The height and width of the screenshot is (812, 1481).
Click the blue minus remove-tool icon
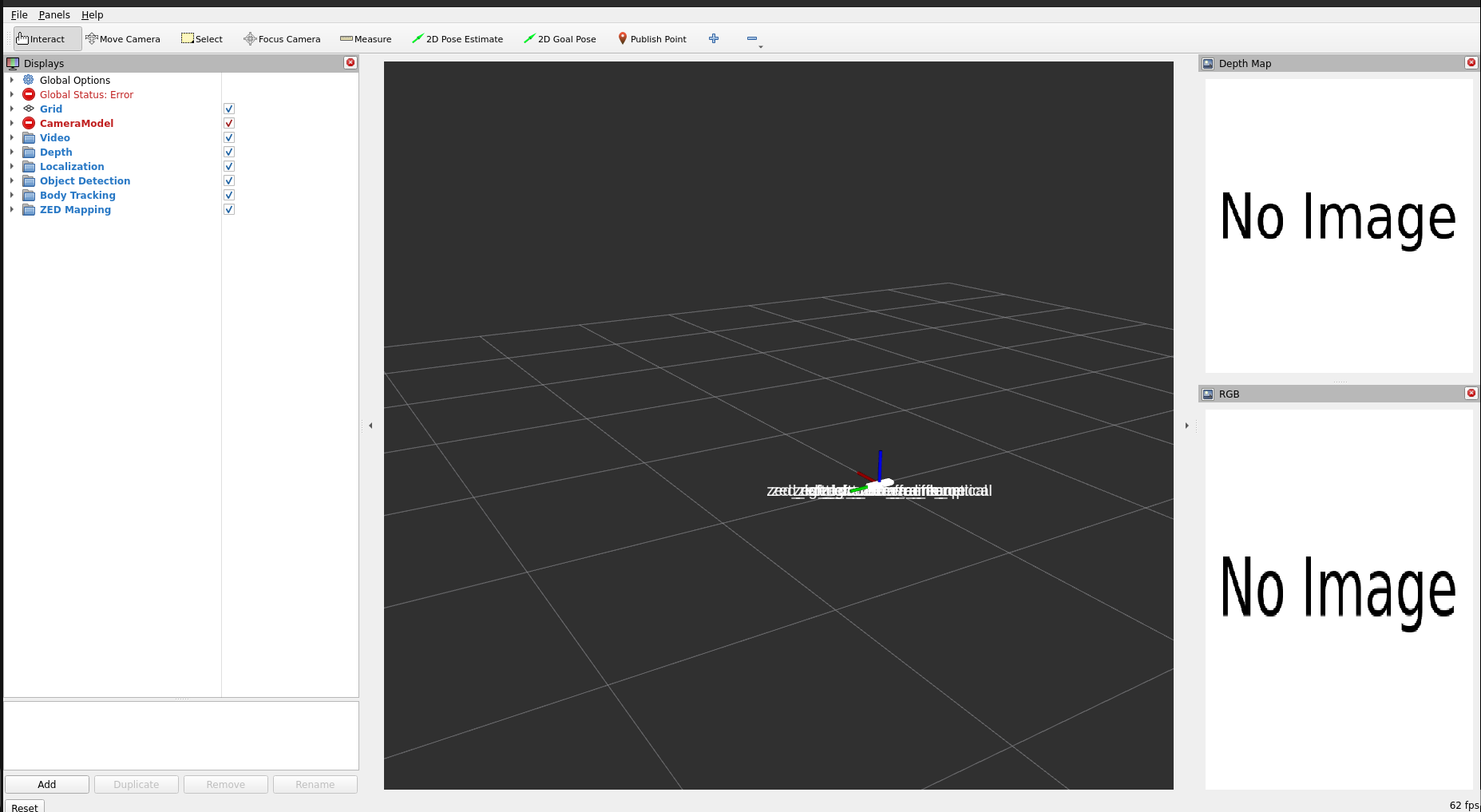click(x=752, y=39)
